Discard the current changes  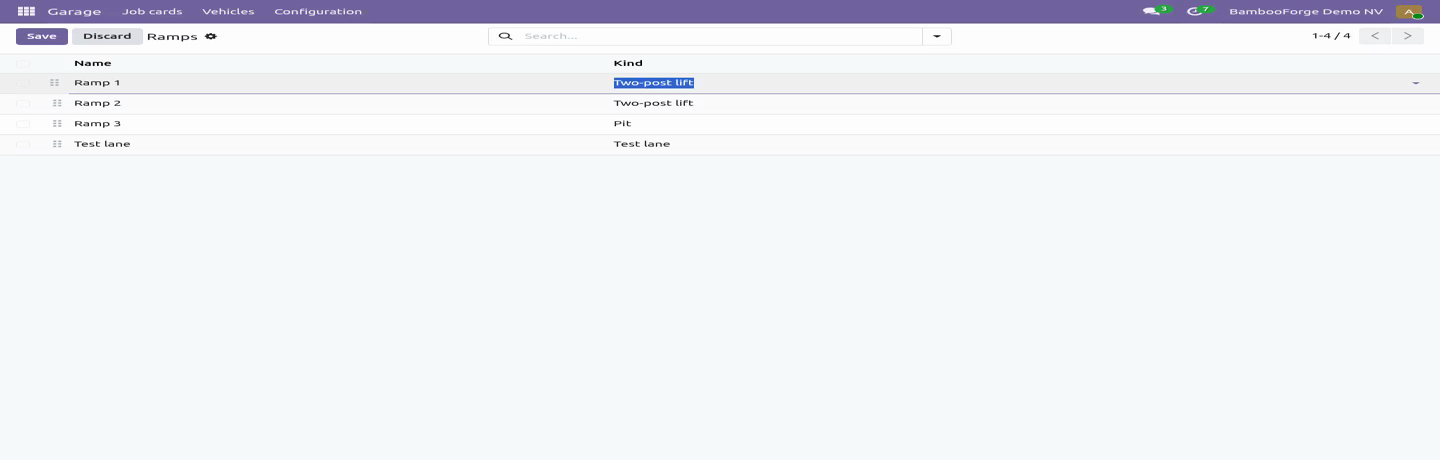point(107,36)
